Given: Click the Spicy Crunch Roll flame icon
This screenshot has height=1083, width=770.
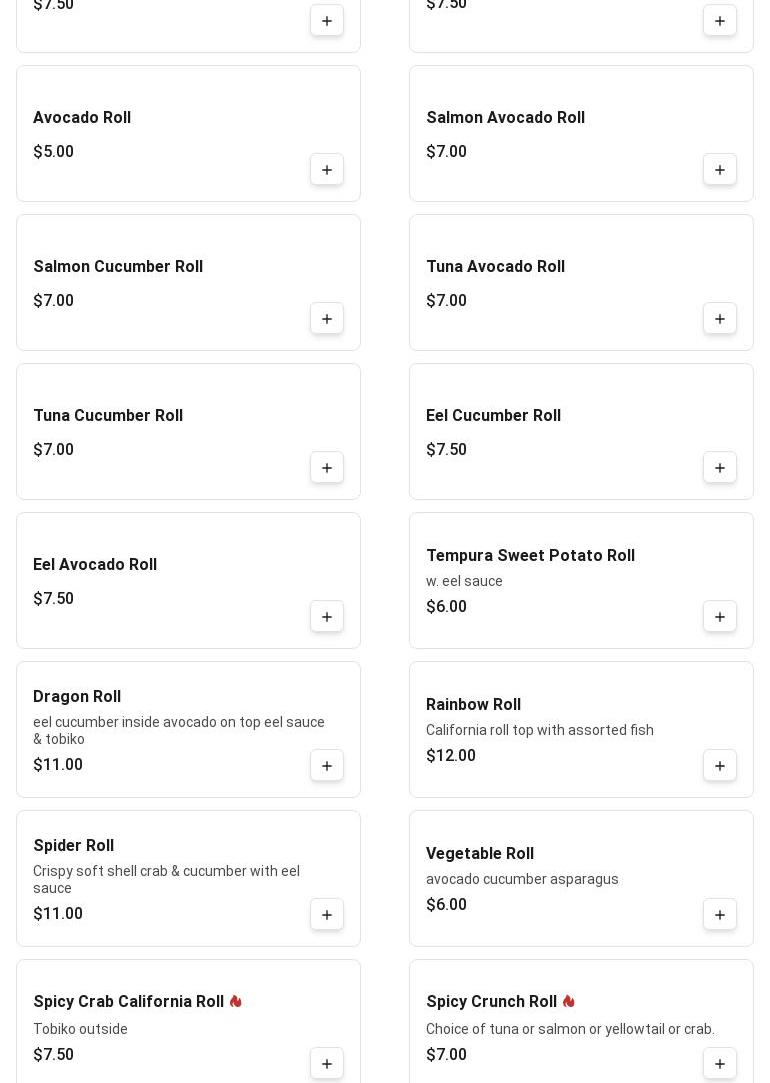Looking at the screenshot, I should coord(569,1001).
